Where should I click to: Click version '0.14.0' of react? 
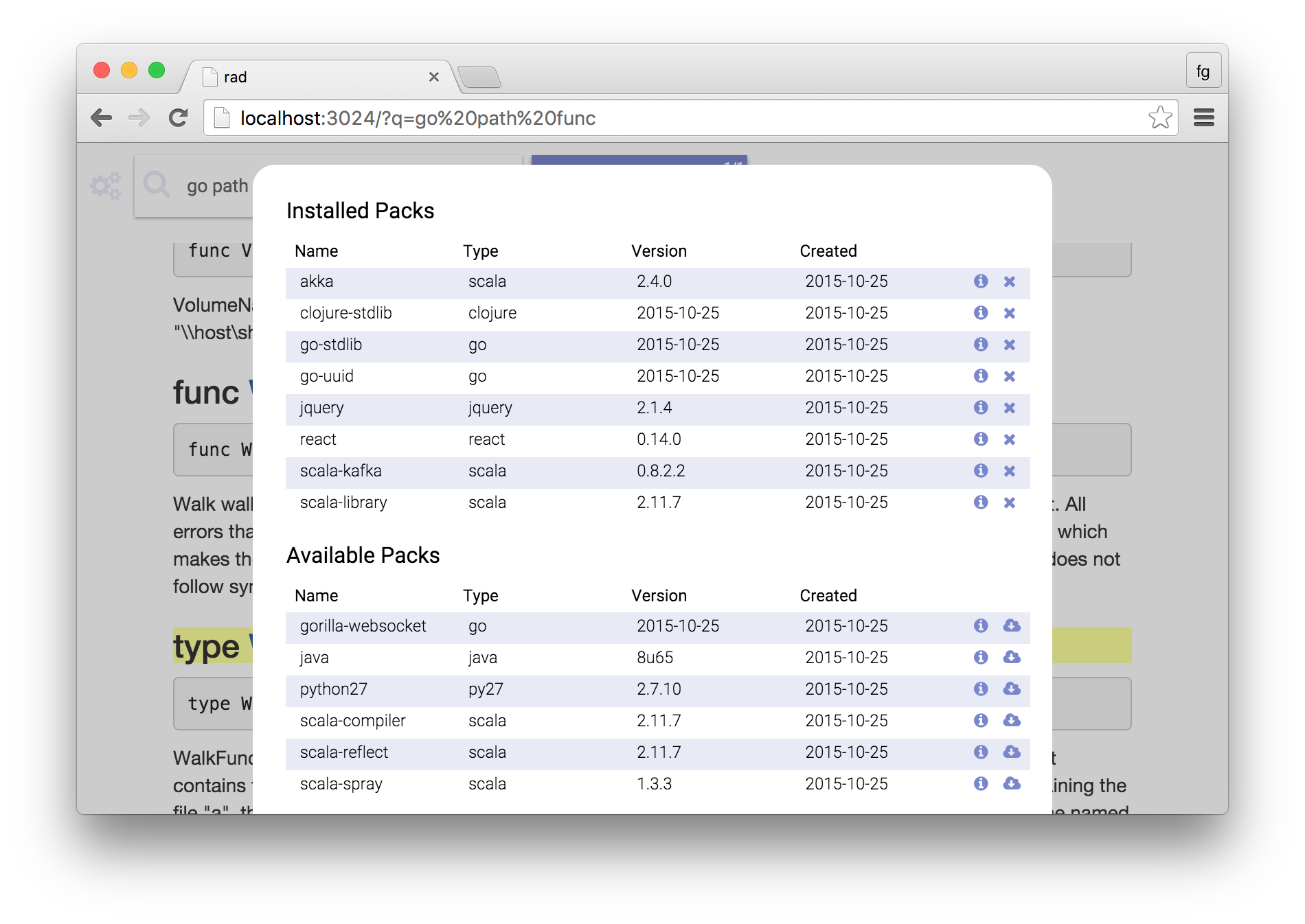pyautogui.click(x=659, y=439)
